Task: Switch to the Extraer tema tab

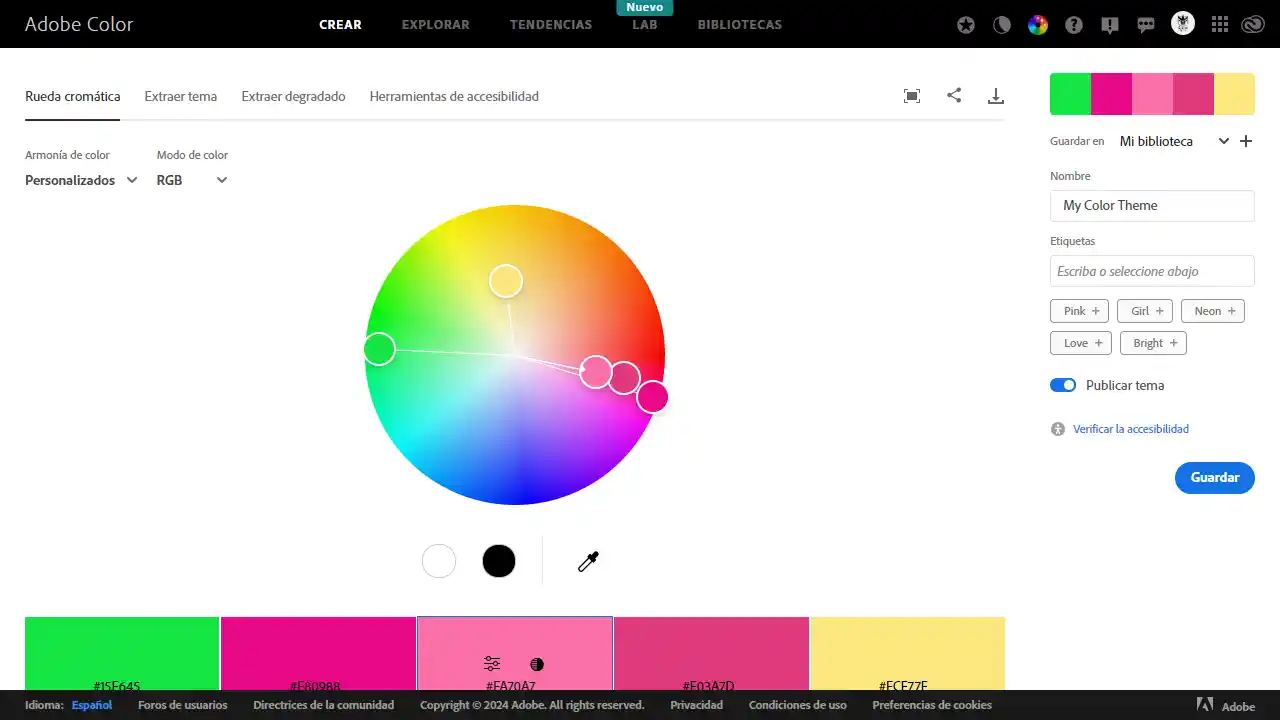Action: point(181,96)
